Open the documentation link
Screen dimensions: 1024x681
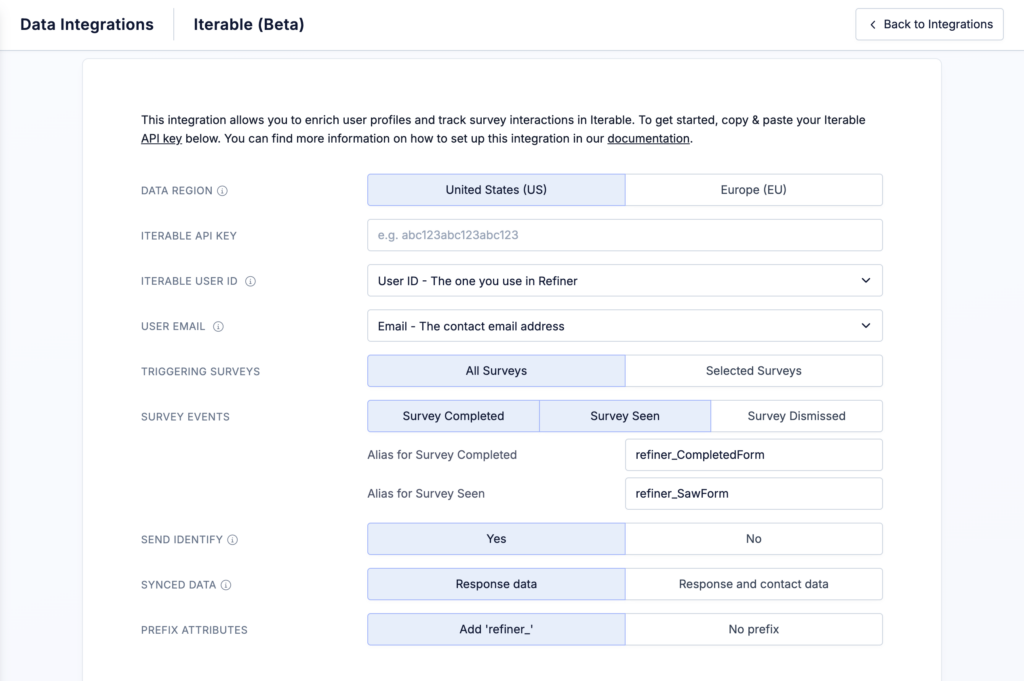pos(648,139)
